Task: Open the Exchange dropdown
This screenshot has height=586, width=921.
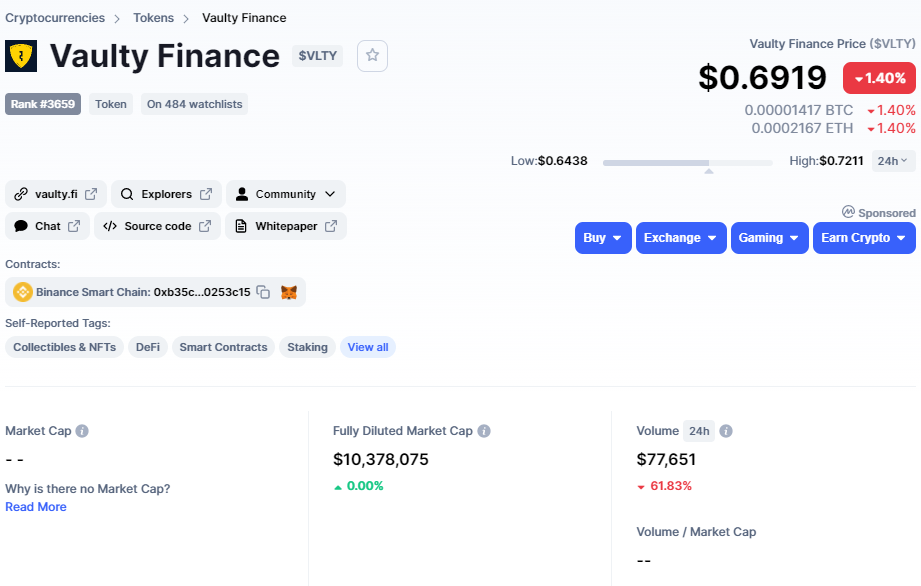Action: pyautogui.click(x=681, y=238)
